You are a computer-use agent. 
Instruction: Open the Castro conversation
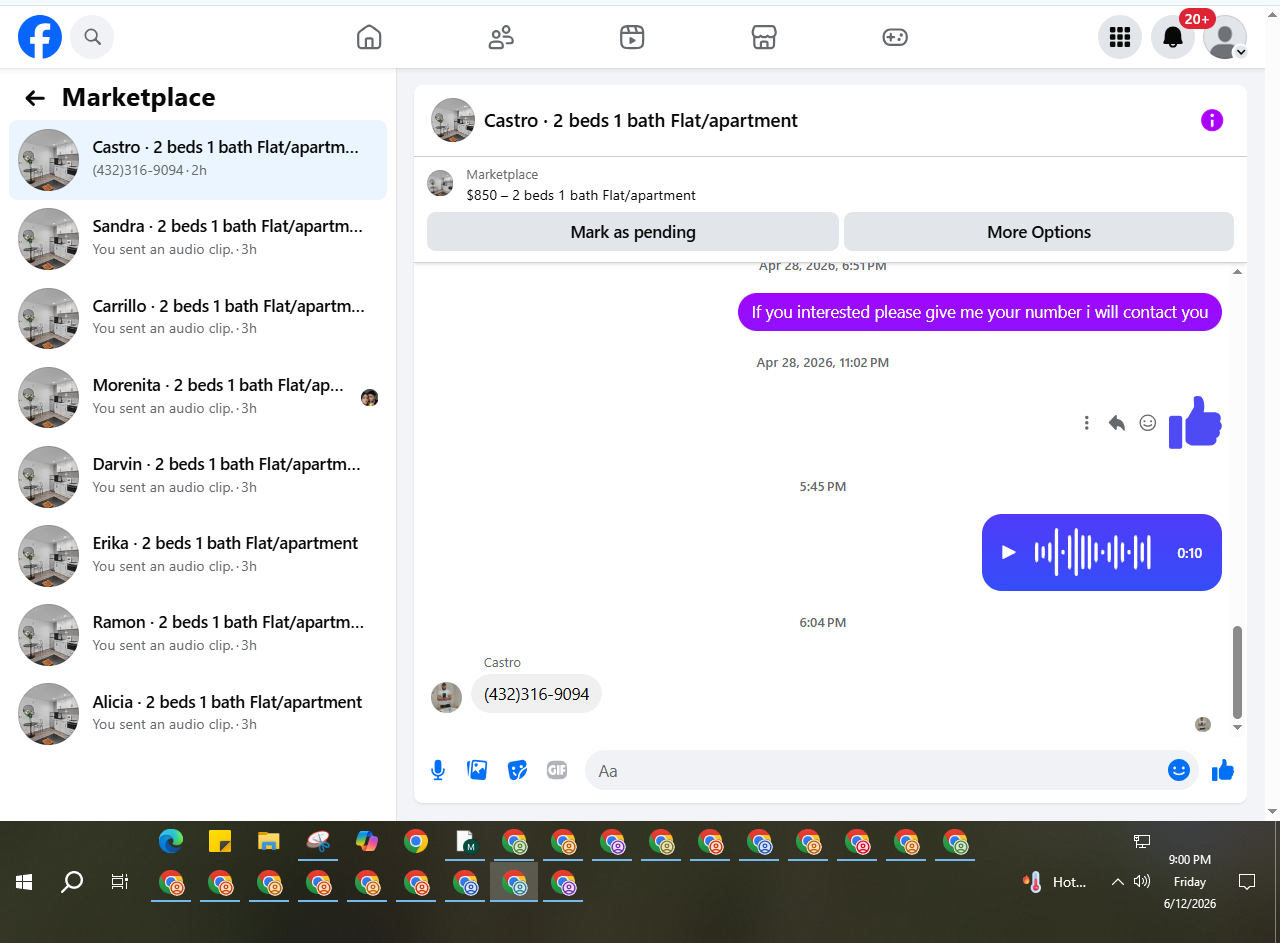[198, 159]
